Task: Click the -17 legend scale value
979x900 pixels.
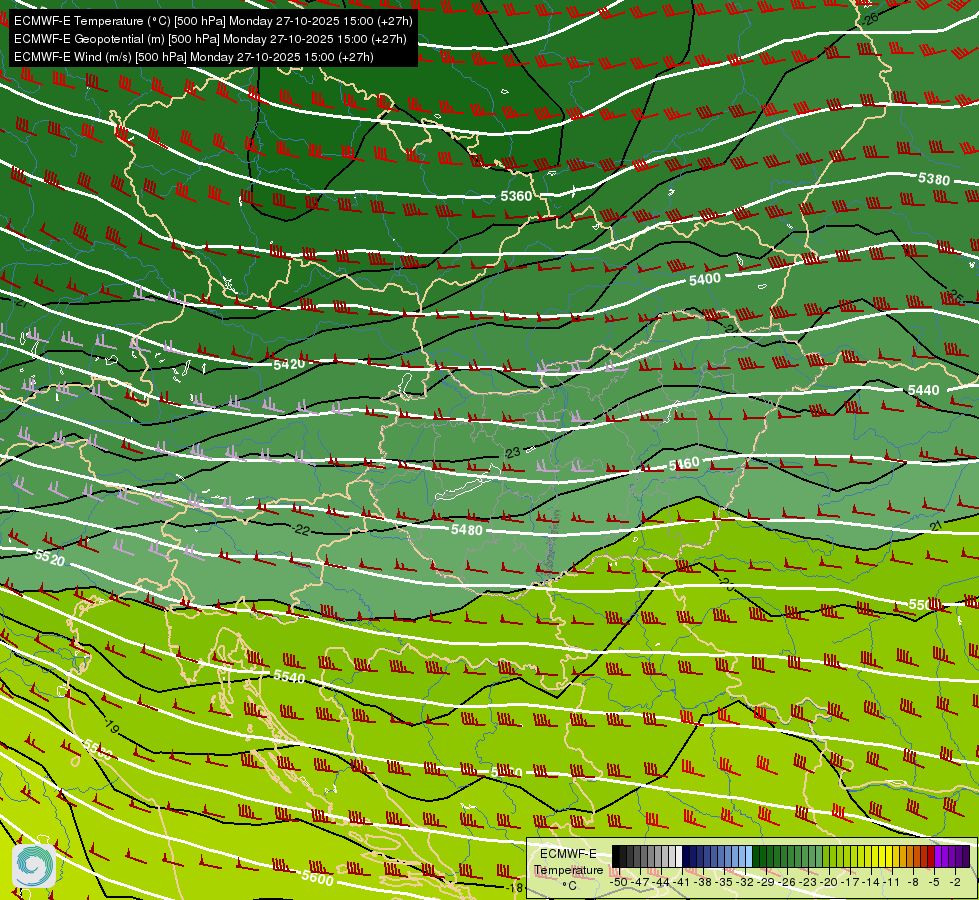Action: click(x=850, y=882)
